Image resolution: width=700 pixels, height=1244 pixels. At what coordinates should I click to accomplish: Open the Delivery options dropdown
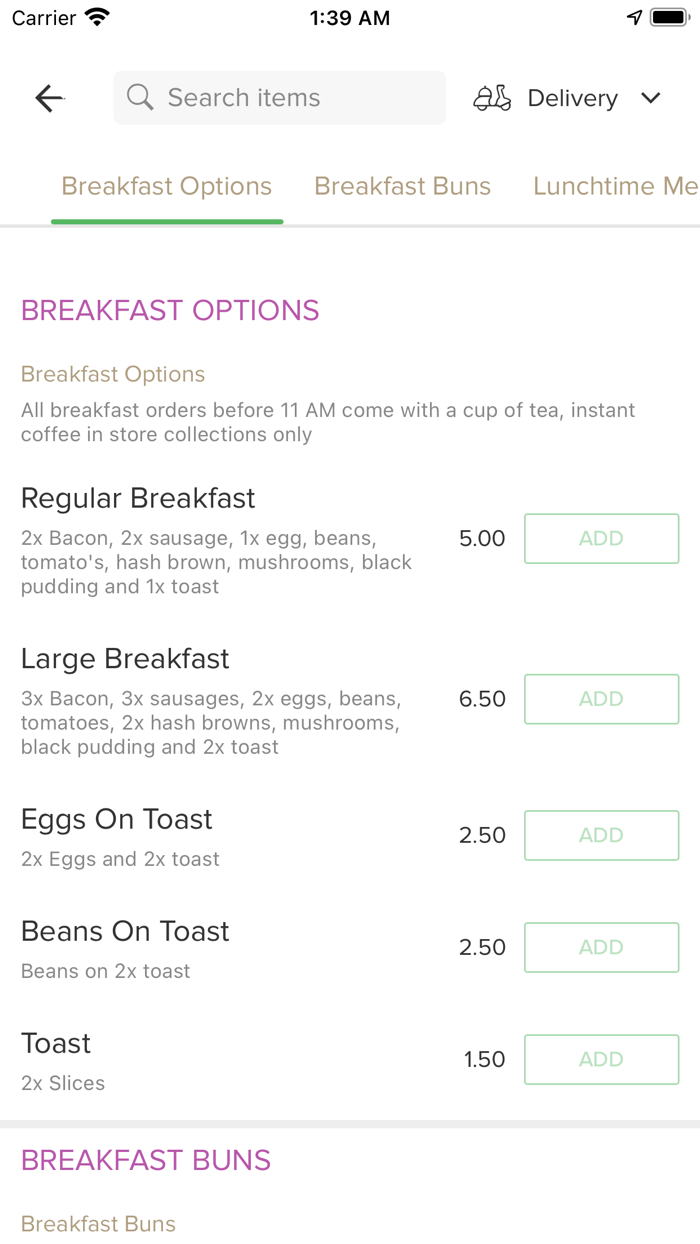[572, 98]
